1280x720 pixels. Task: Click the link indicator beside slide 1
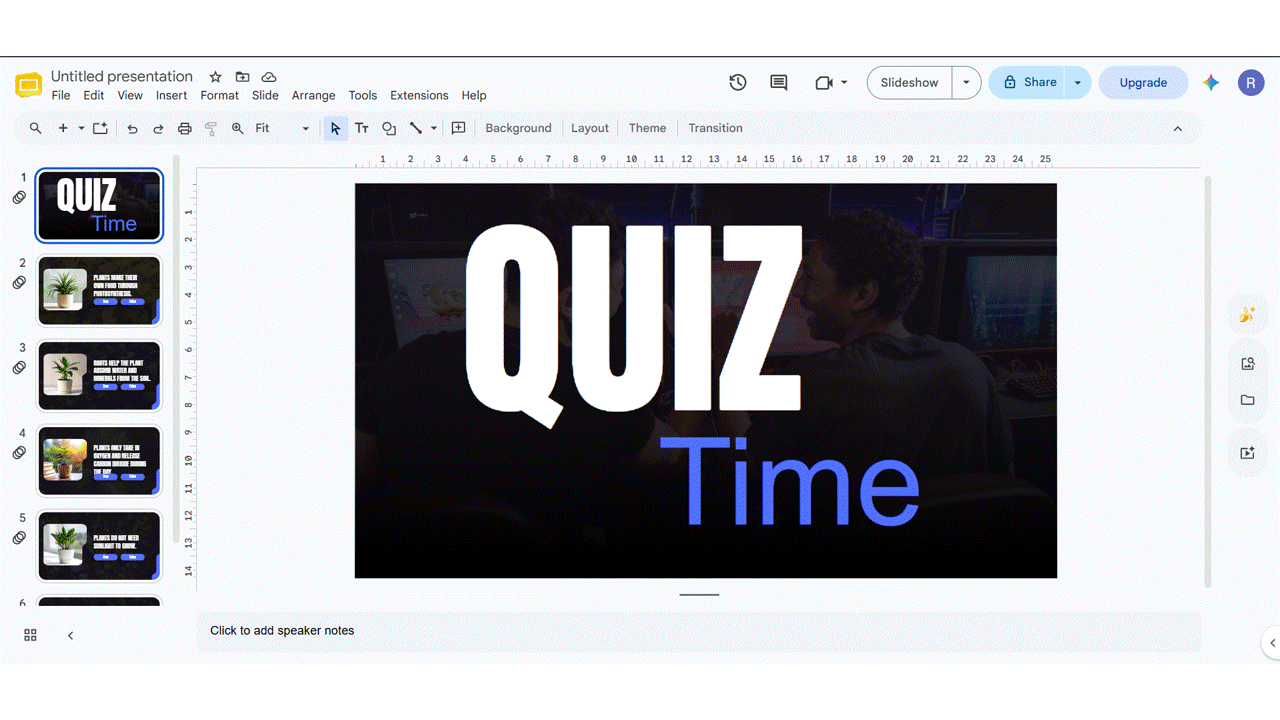point(19,198)
